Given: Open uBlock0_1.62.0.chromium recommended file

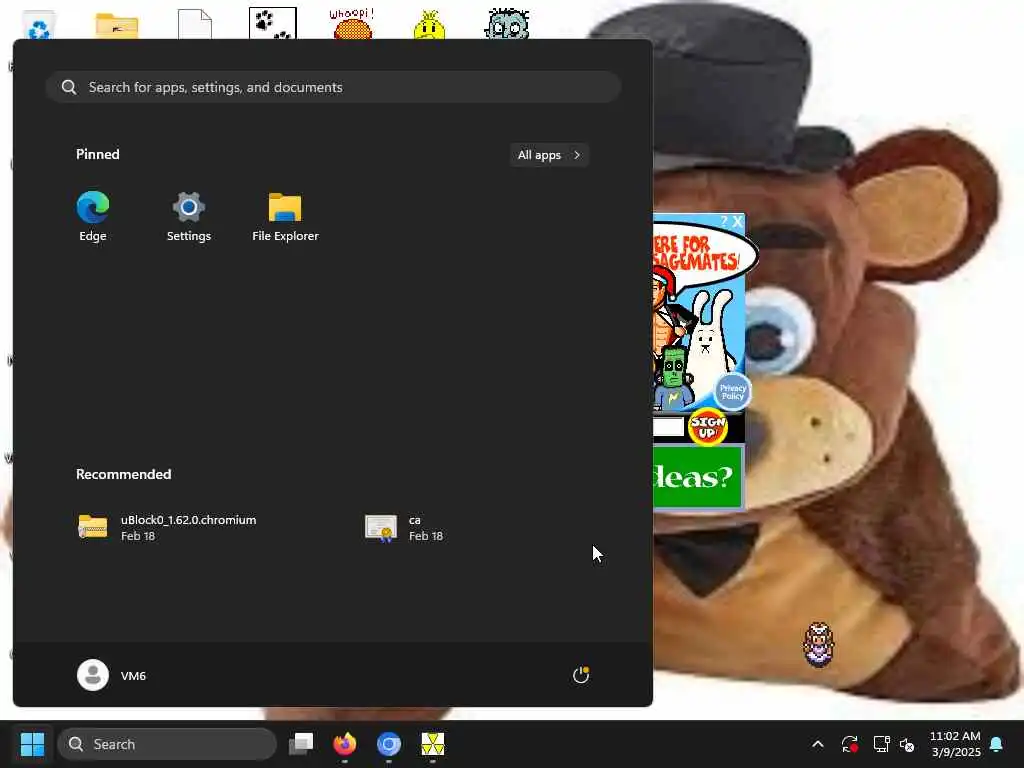Looking at the screenshot, I should point(167,527).
